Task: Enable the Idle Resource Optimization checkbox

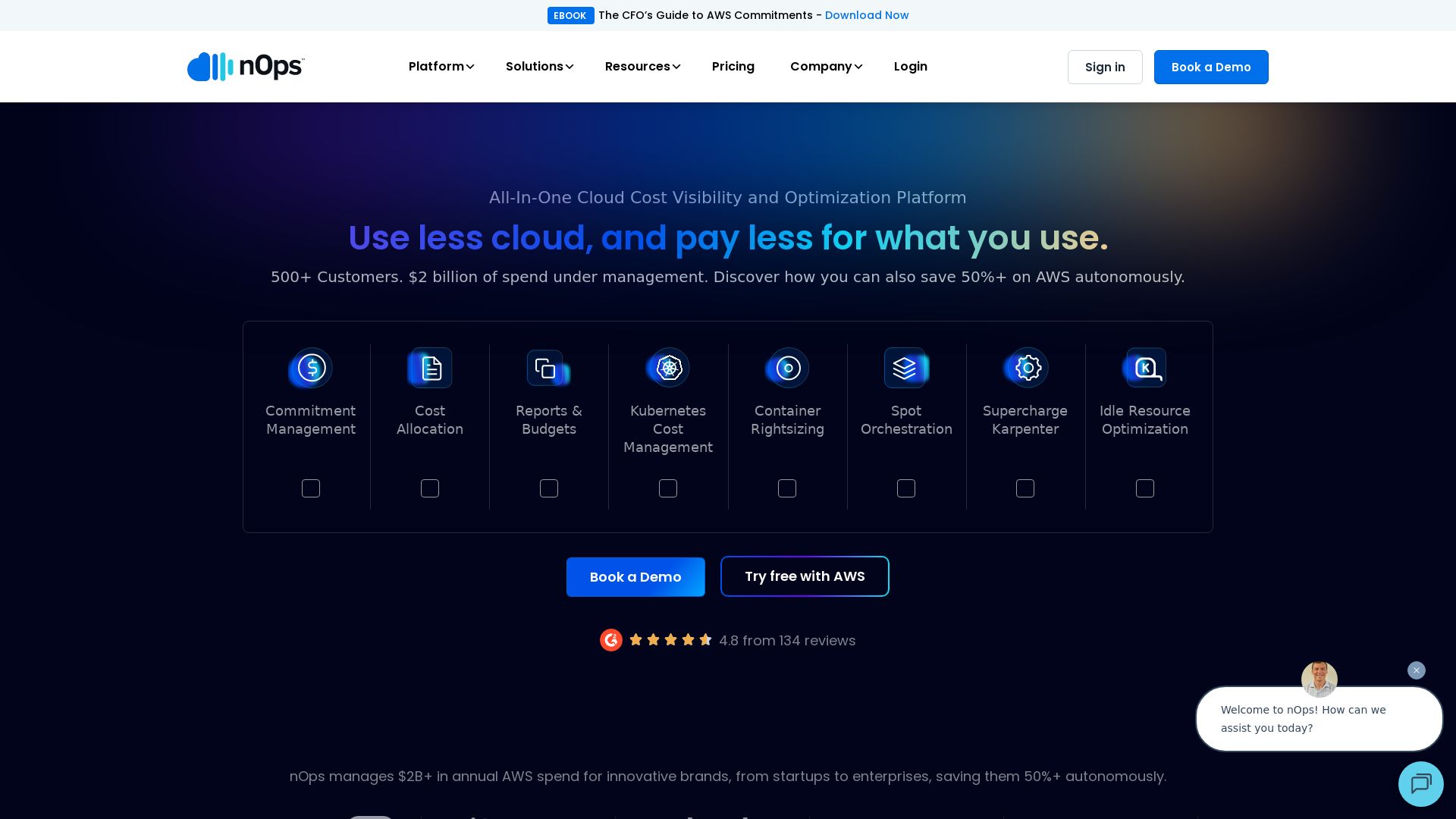Action: point(1145,488)
